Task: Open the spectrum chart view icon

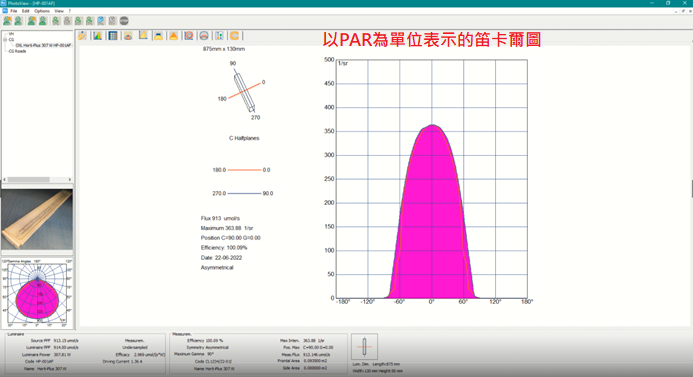Action: pos(98,36)
